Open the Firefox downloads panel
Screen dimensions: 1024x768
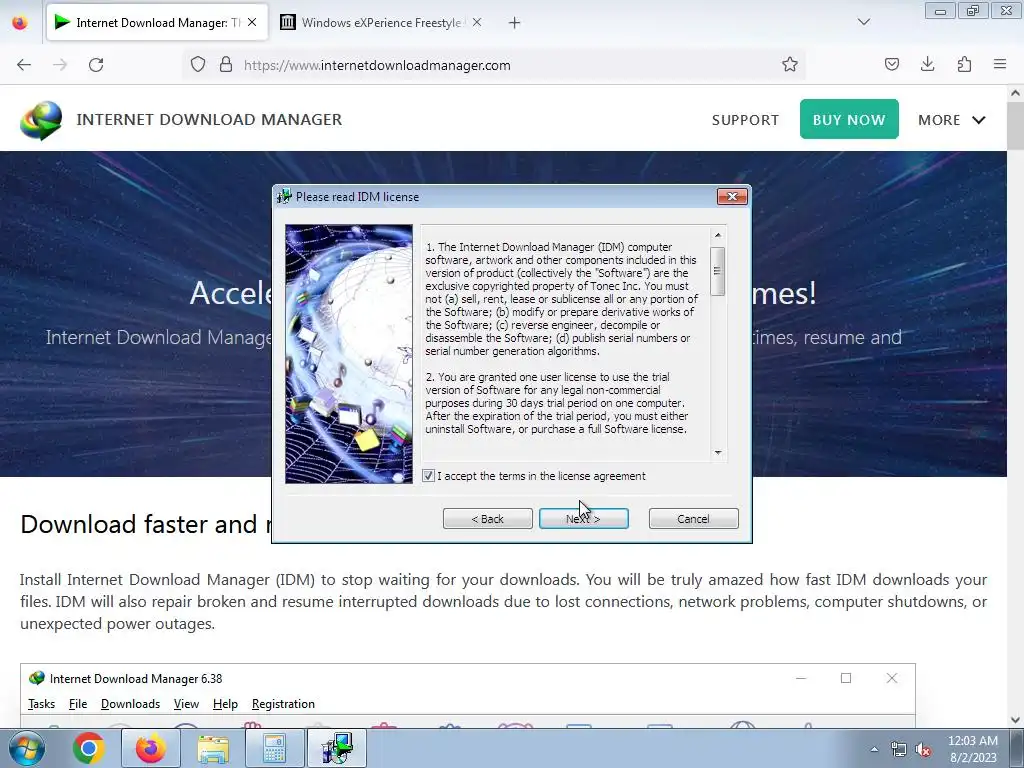[x=927, y=64]
